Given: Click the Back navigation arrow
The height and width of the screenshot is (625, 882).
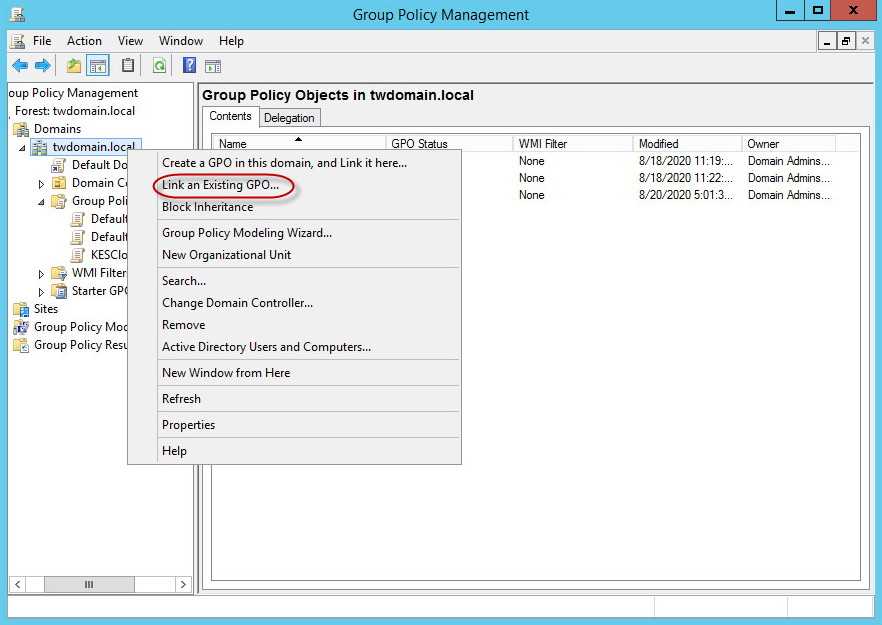Looking at the screenshot, I should [x=20, y=65].
